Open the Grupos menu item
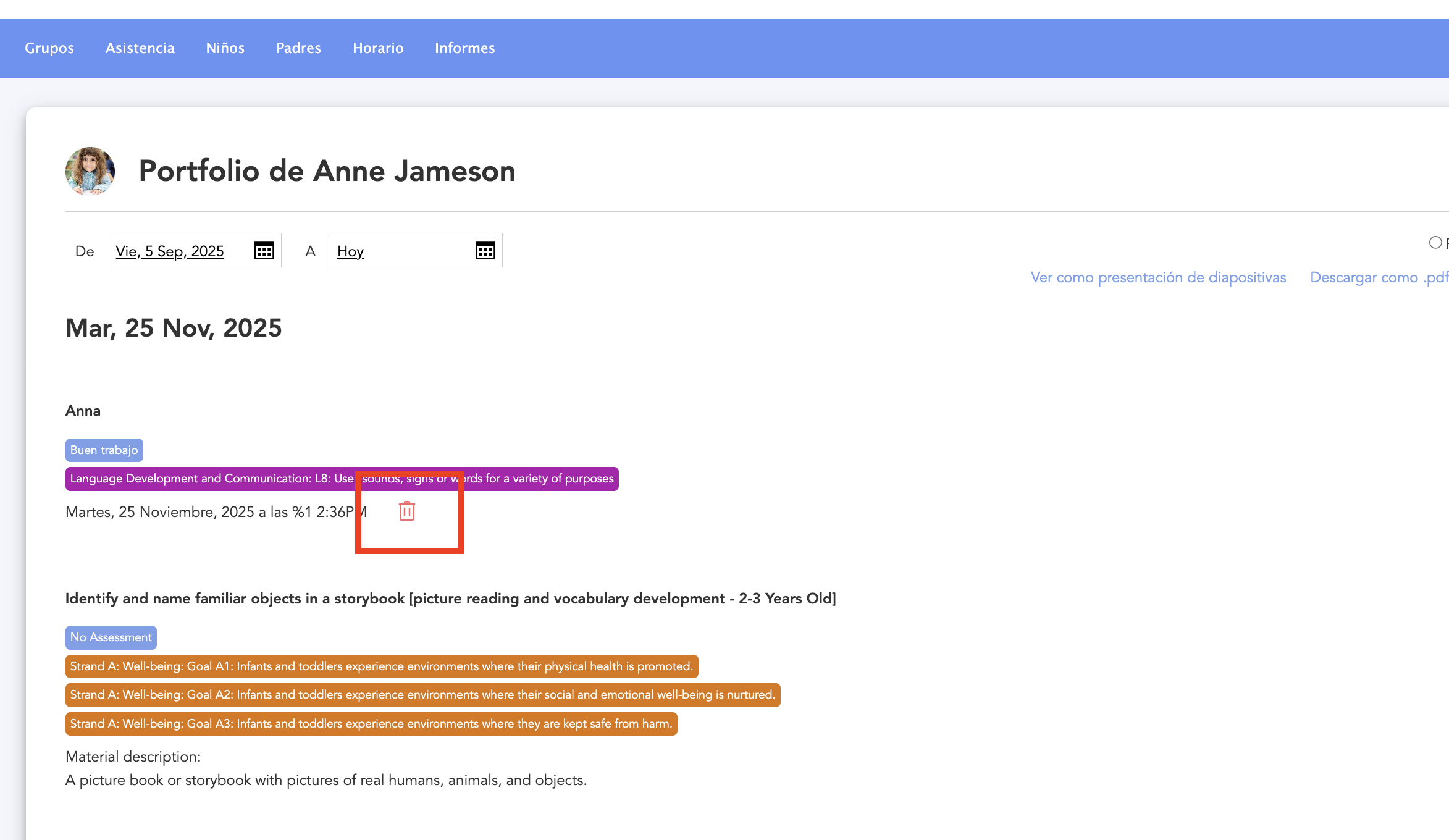This screenshot has width=1449, height=840. pyautogui.click(x=49, y=48)
